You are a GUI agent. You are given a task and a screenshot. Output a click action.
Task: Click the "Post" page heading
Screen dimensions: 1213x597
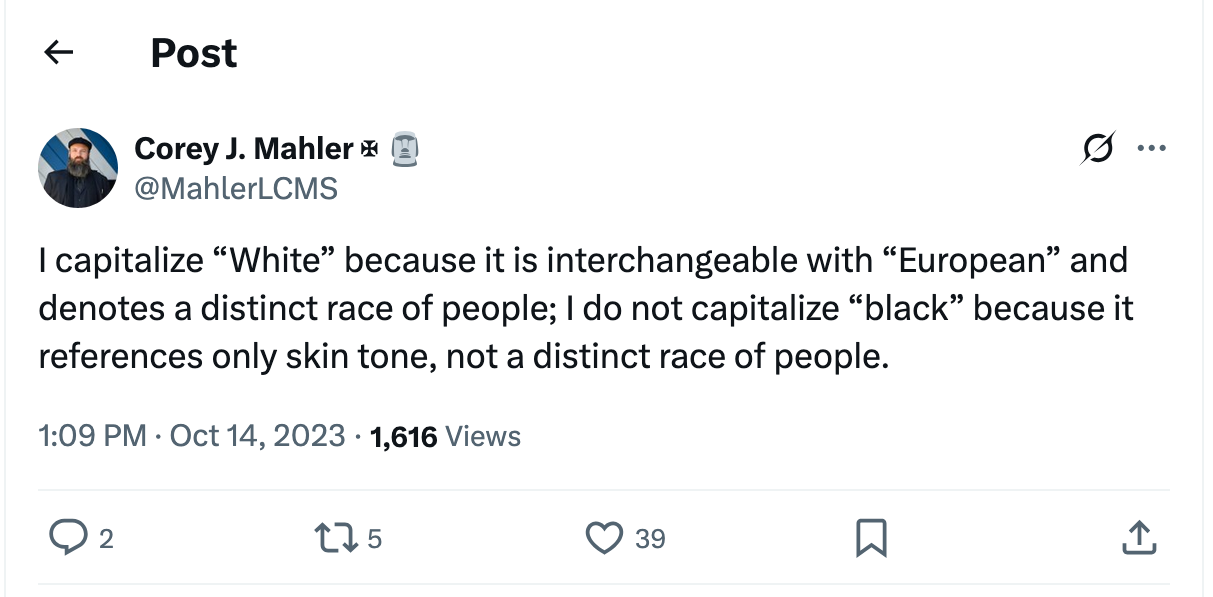click(x=194, y=53)
